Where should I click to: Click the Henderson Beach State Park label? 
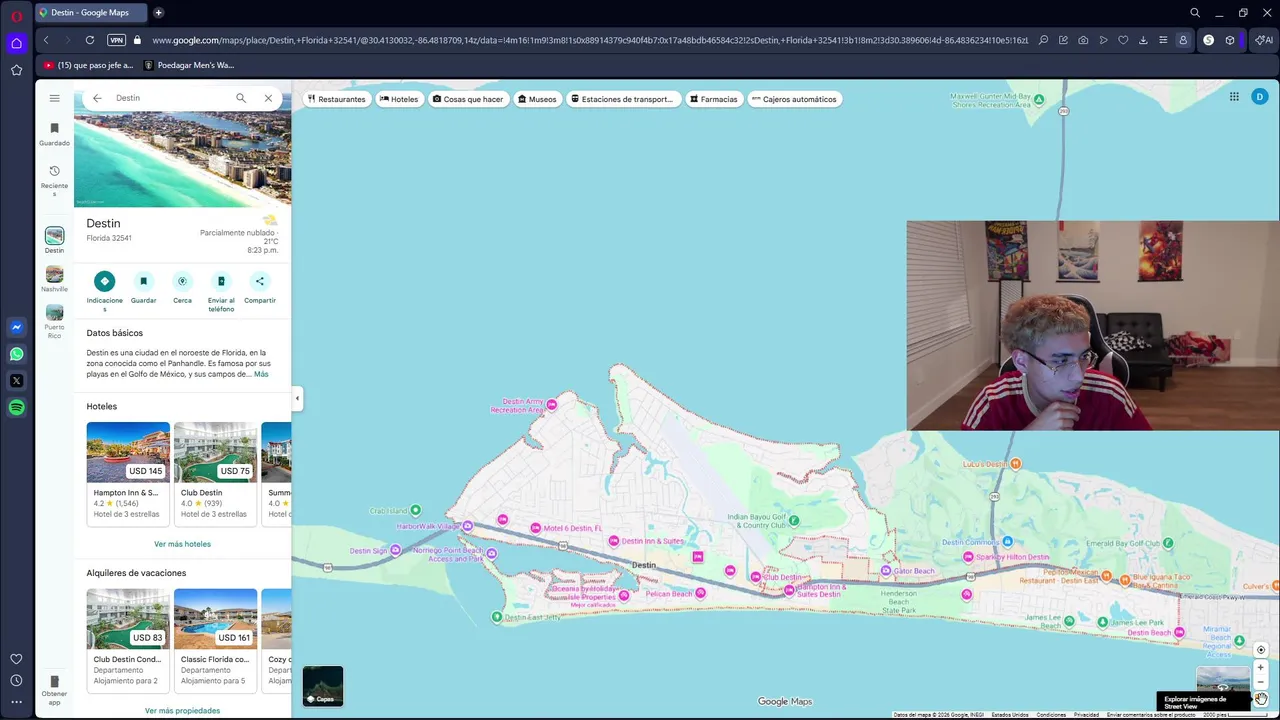coord(899,601)
